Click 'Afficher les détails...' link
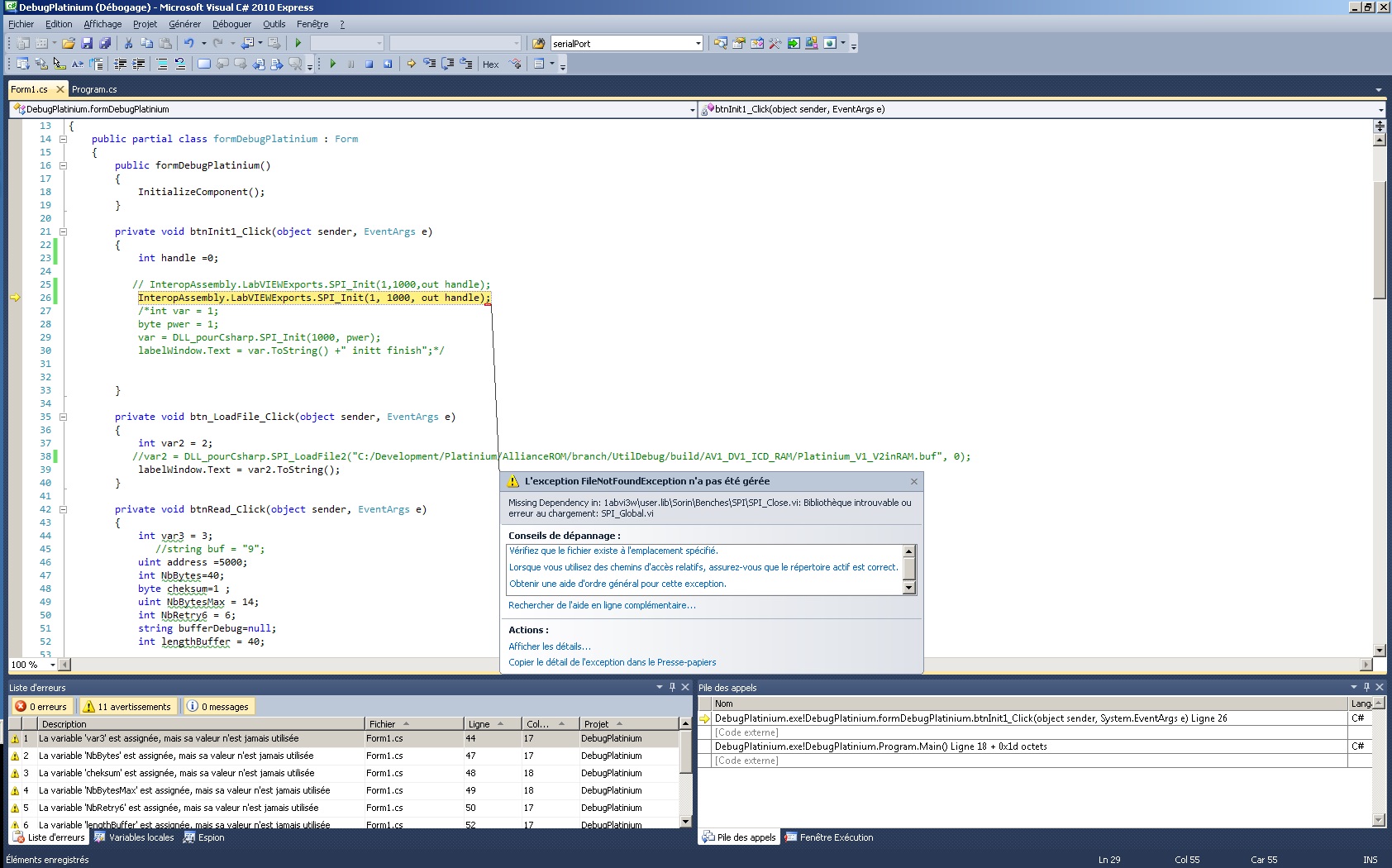Image resolution: width=1392 pixels, height=868 pixels. click(550, 646)
